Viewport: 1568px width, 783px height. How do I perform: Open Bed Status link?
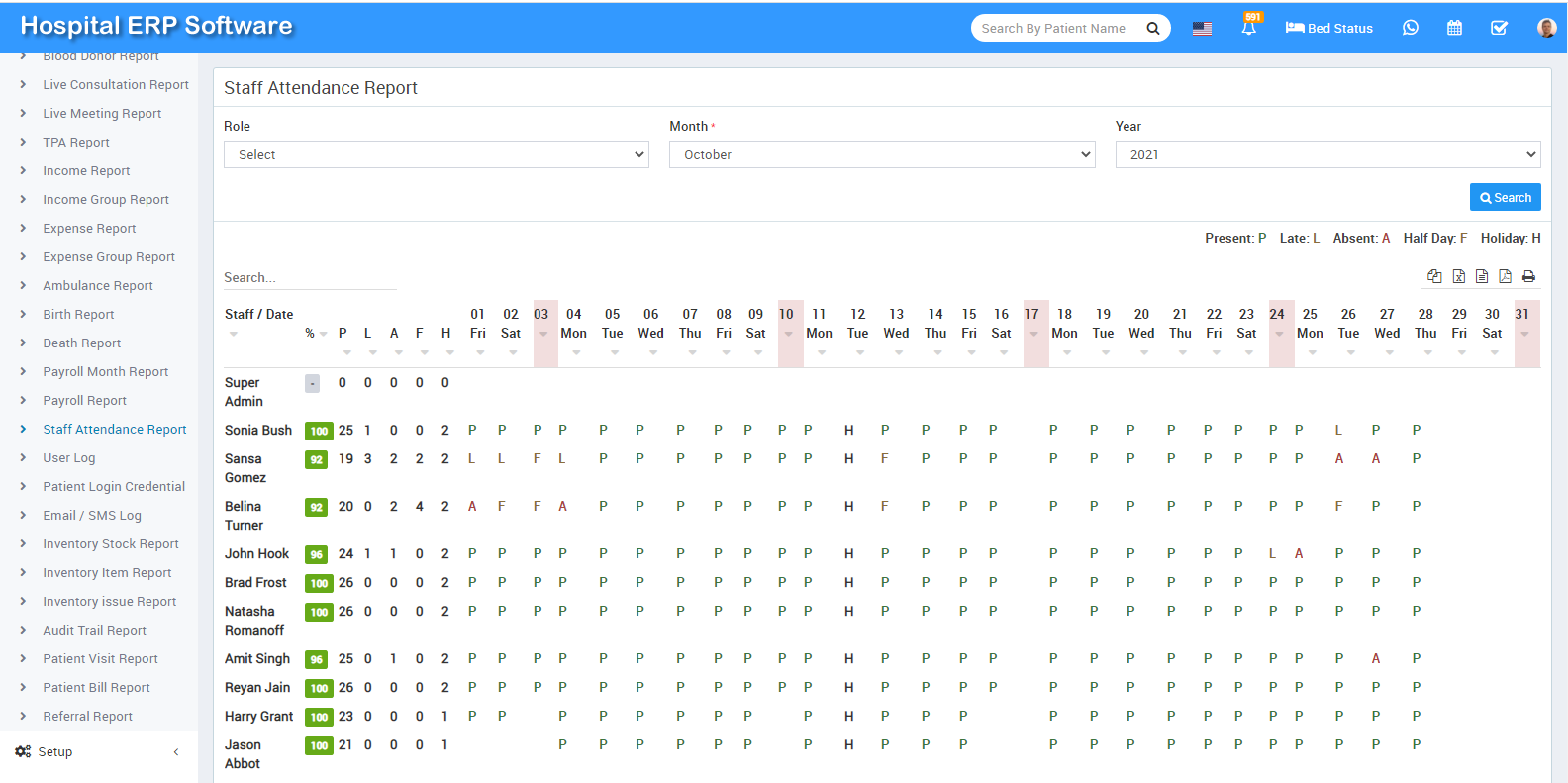(1328, 28)
